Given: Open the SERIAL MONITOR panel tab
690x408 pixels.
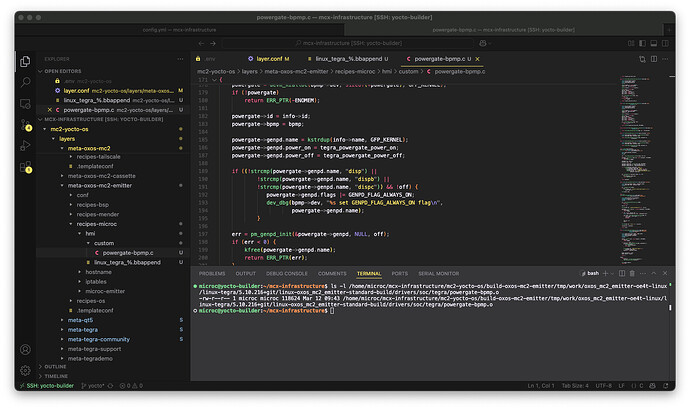Looking at the screenshot, I should pos(438,274).
